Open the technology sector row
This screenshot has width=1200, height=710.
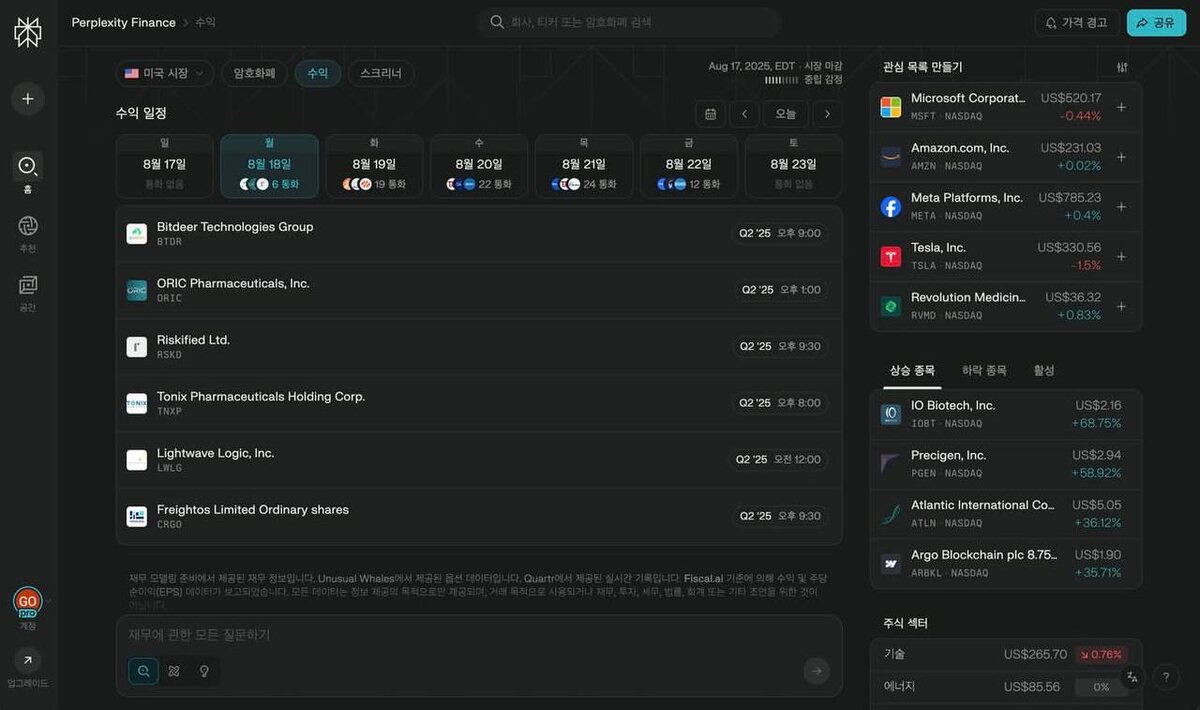pyautogui.click(x=1006, y=654)
